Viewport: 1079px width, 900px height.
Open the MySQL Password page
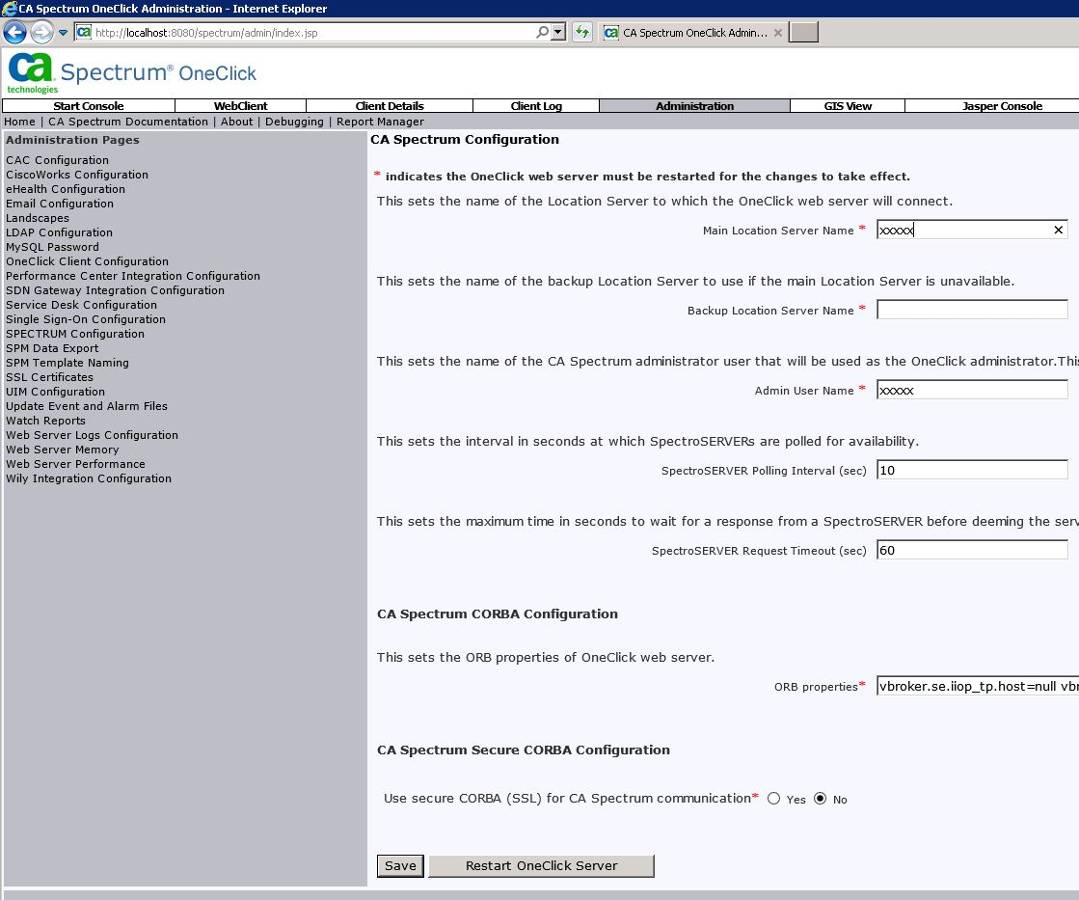(52, 247)
